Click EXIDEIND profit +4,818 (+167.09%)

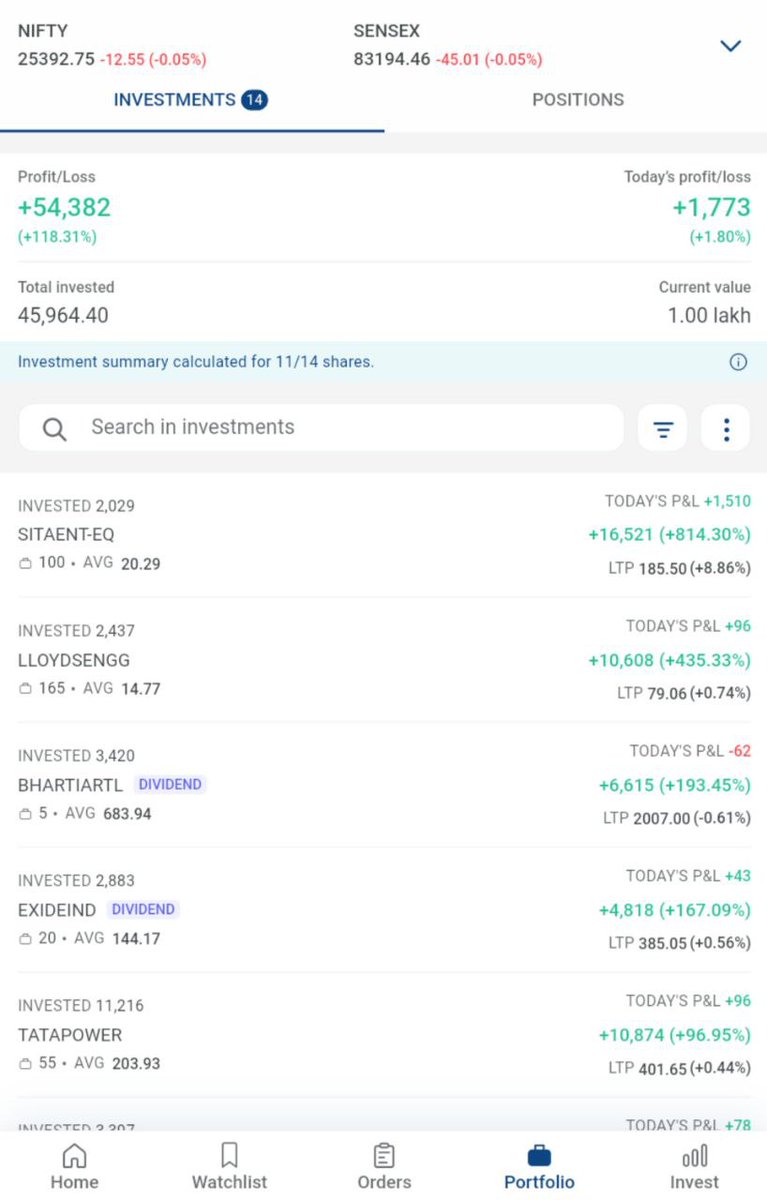pos(674,910)
